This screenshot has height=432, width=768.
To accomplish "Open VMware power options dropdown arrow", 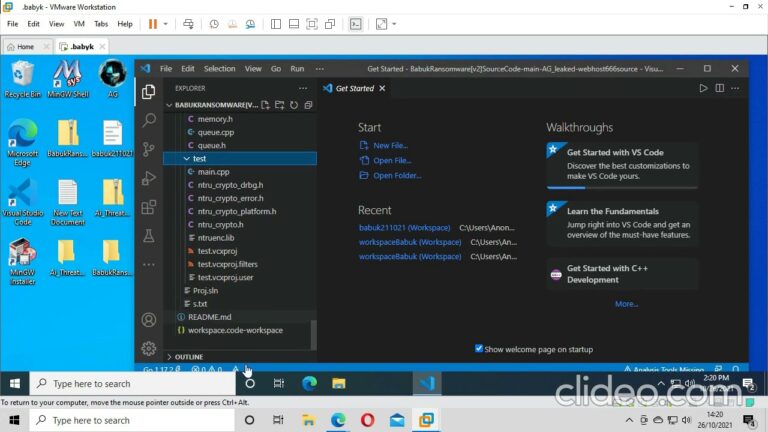I will click(166, 23).
